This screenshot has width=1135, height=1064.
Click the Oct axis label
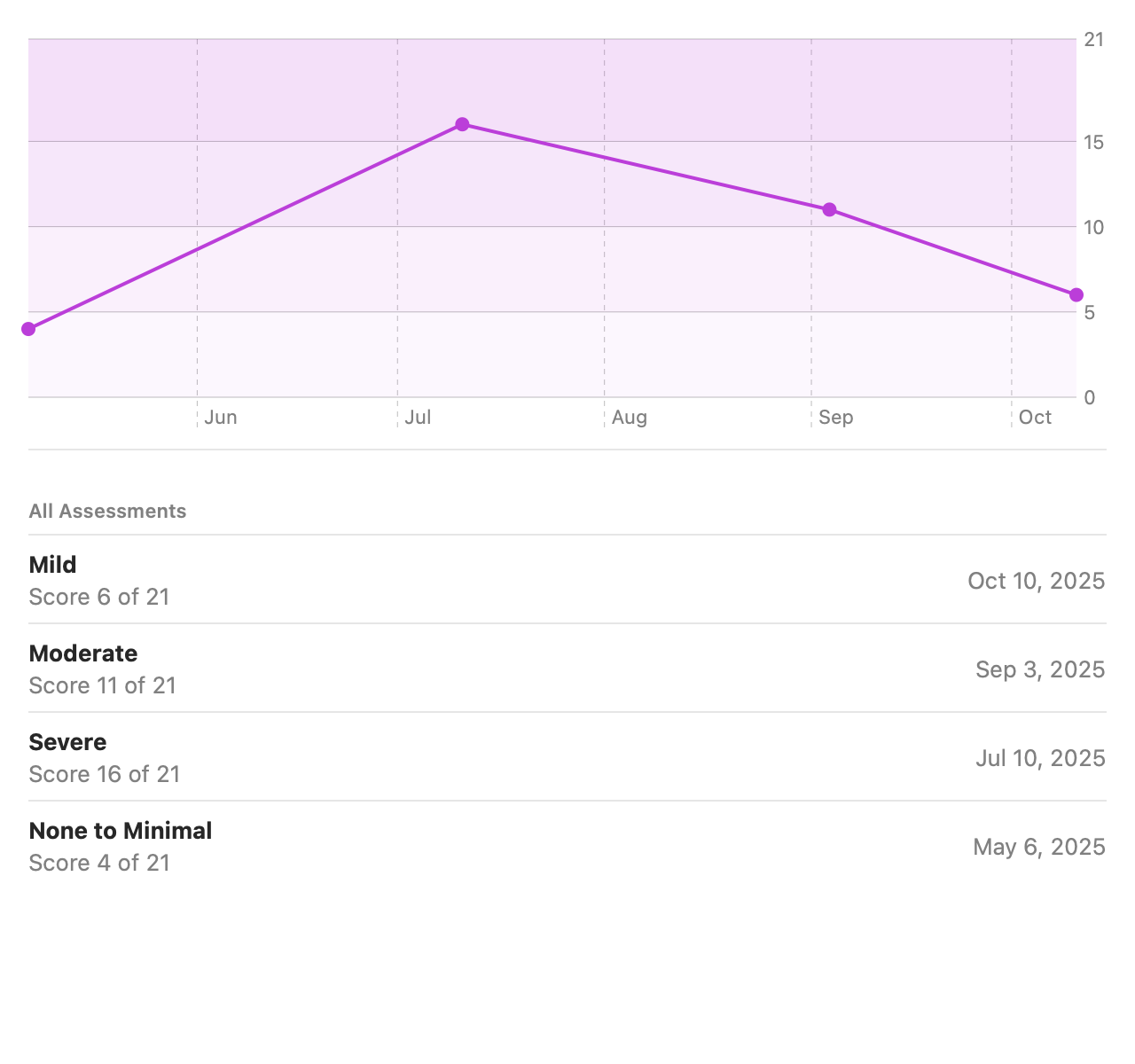[x=1035, y=418]
